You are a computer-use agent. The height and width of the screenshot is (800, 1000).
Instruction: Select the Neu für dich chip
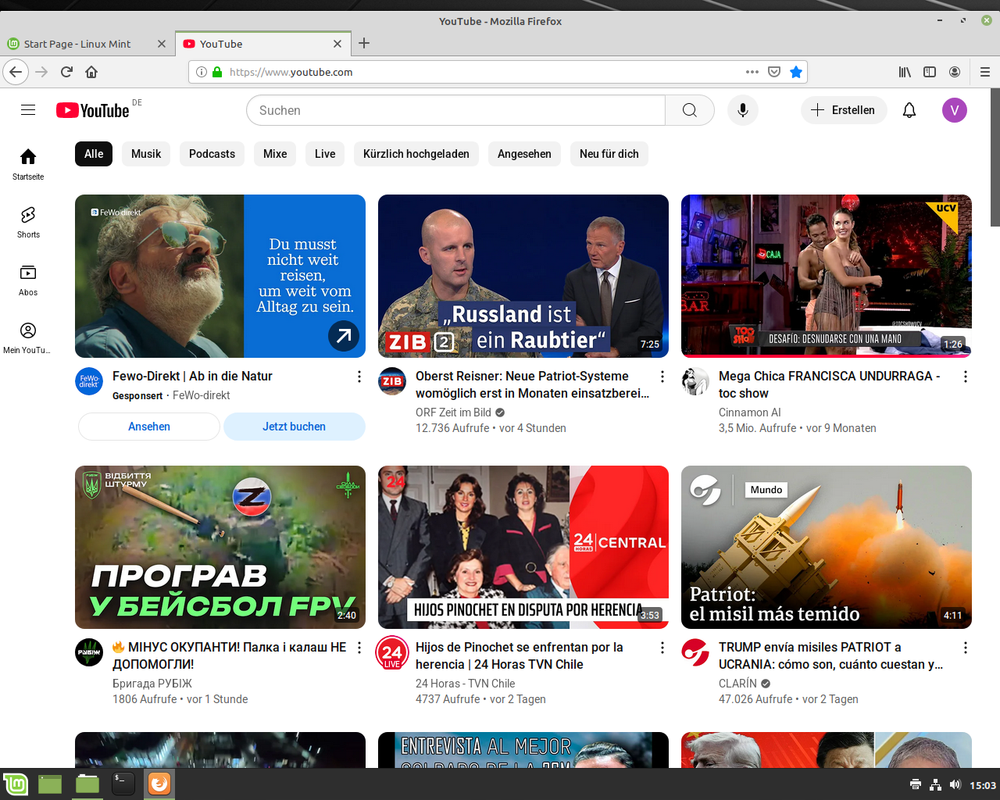[x=609, y=154]
